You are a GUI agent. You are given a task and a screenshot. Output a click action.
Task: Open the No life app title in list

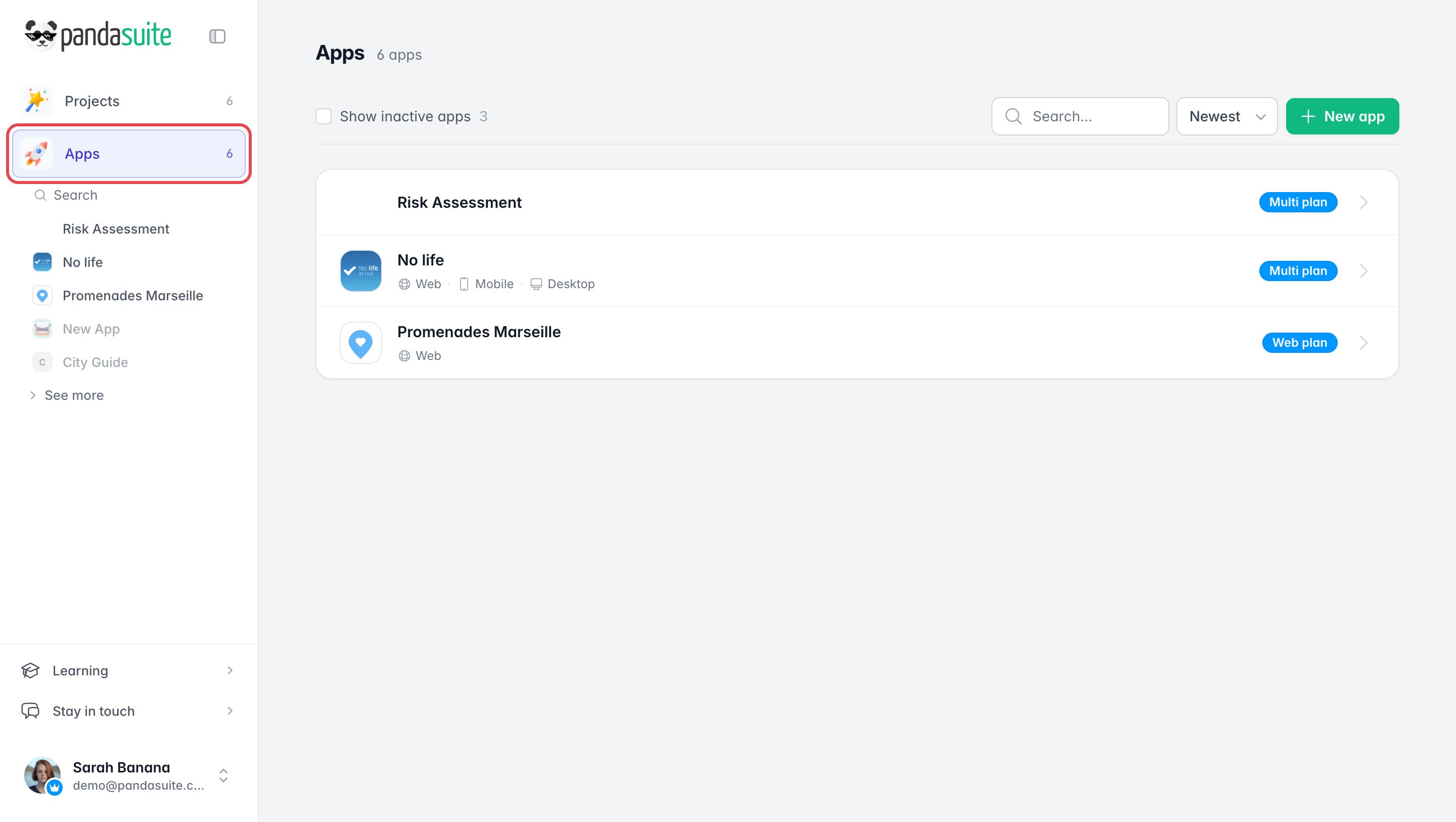pyautogui.click(x=421, y=260)
